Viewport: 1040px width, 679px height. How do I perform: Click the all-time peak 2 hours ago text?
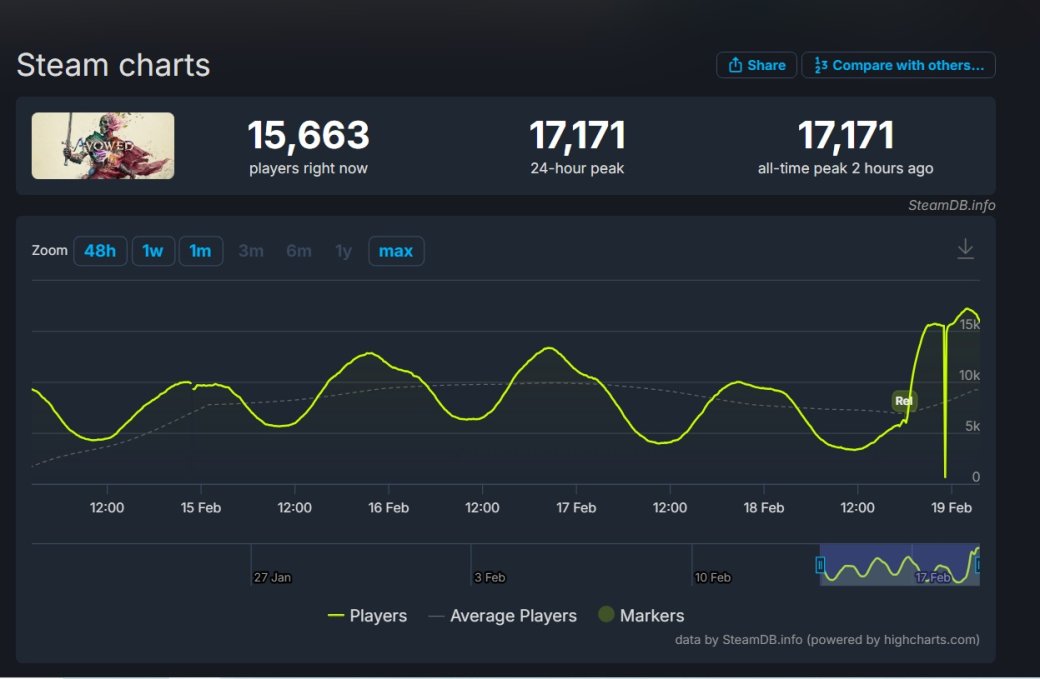coord(846,168)
